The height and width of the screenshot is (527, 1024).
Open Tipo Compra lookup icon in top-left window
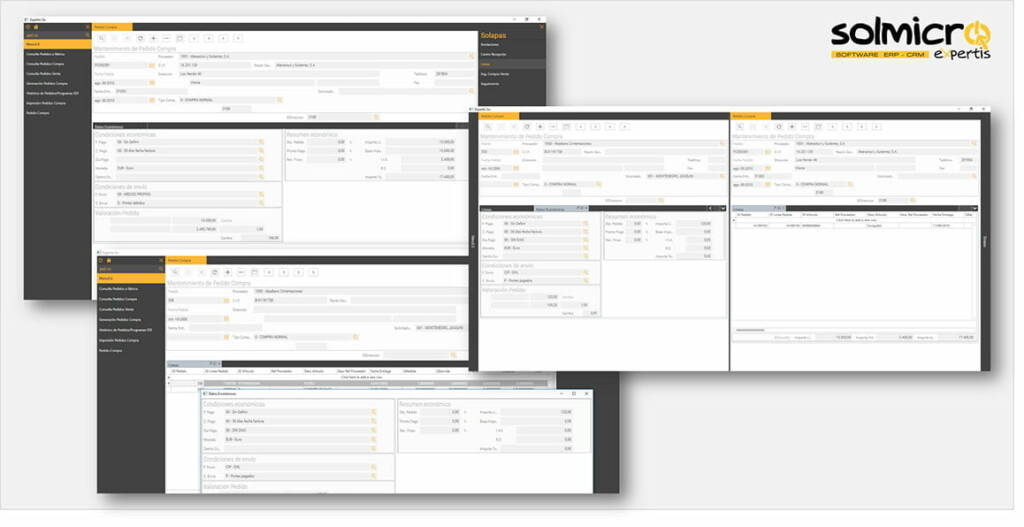tap(280, 101)
